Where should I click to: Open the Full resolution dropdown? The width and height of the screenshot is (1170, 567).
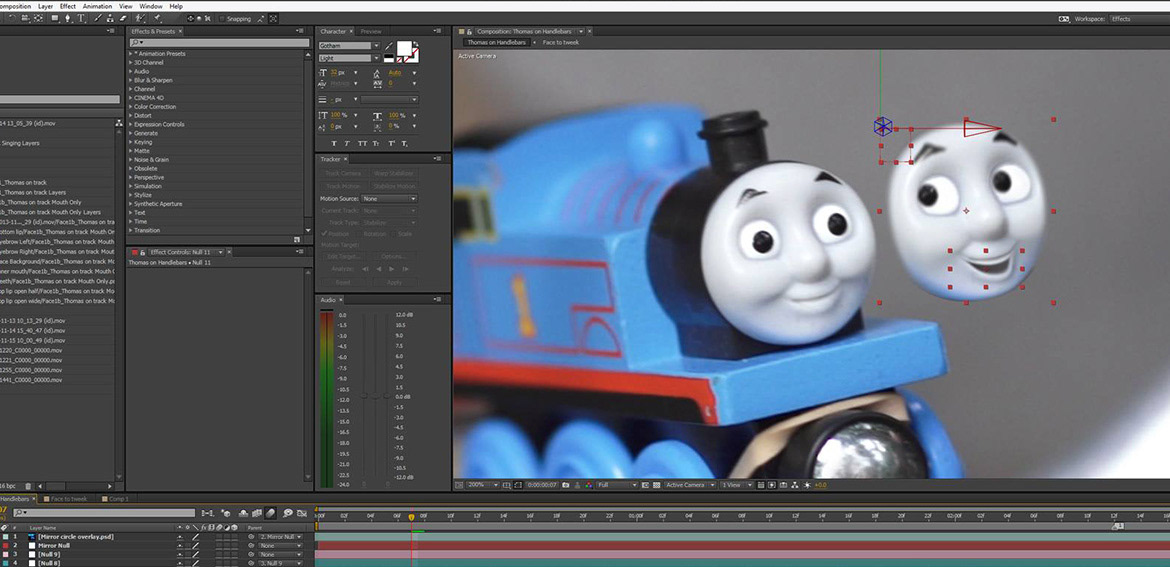click(x=617, y=485)
